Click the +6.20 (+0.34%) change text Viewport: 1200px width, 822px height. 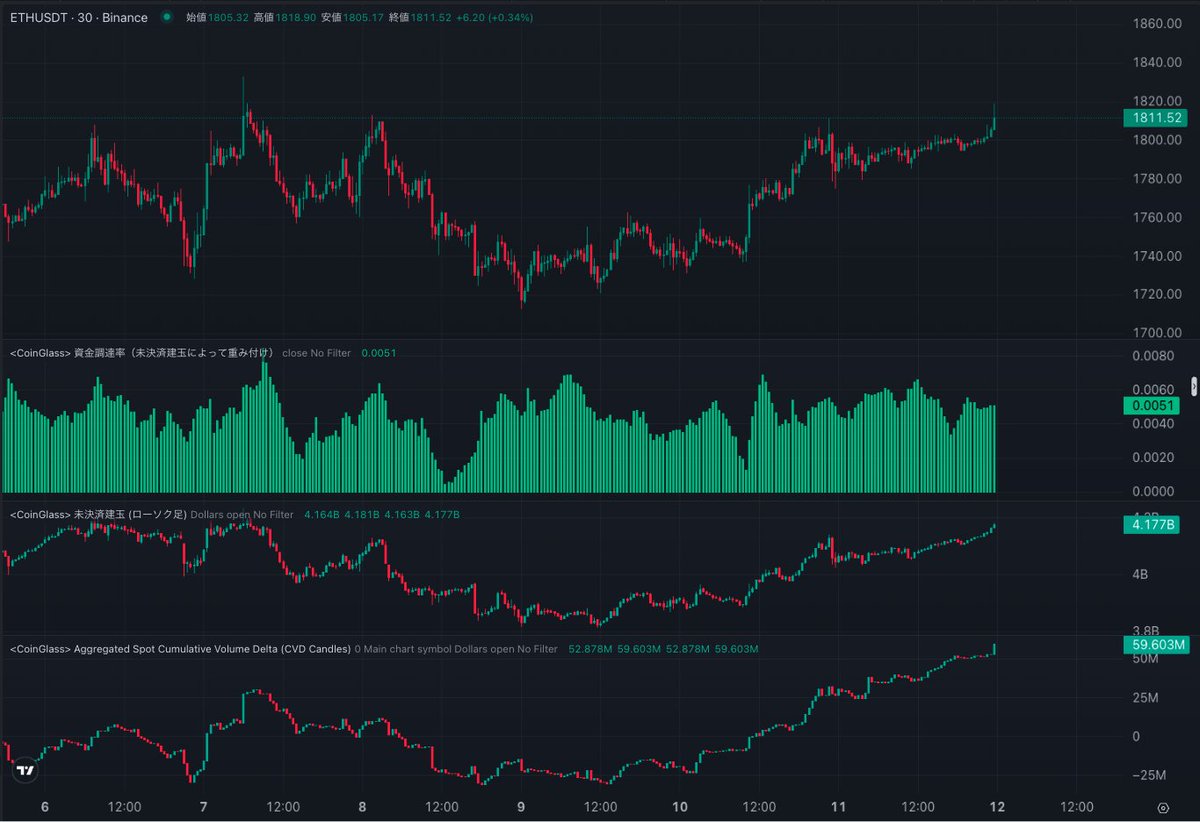click(x=495, y=18)
